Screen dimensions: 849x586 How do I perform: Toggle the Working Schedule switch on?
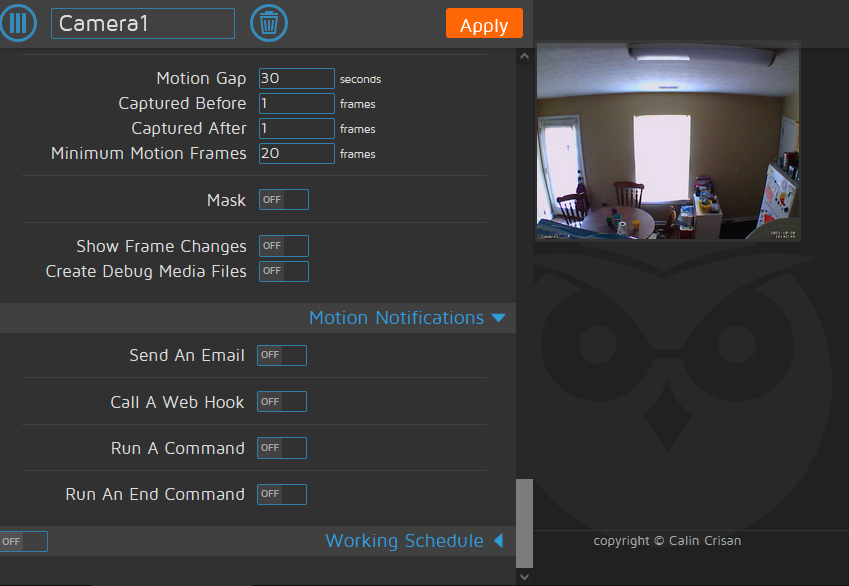point(23,540)
